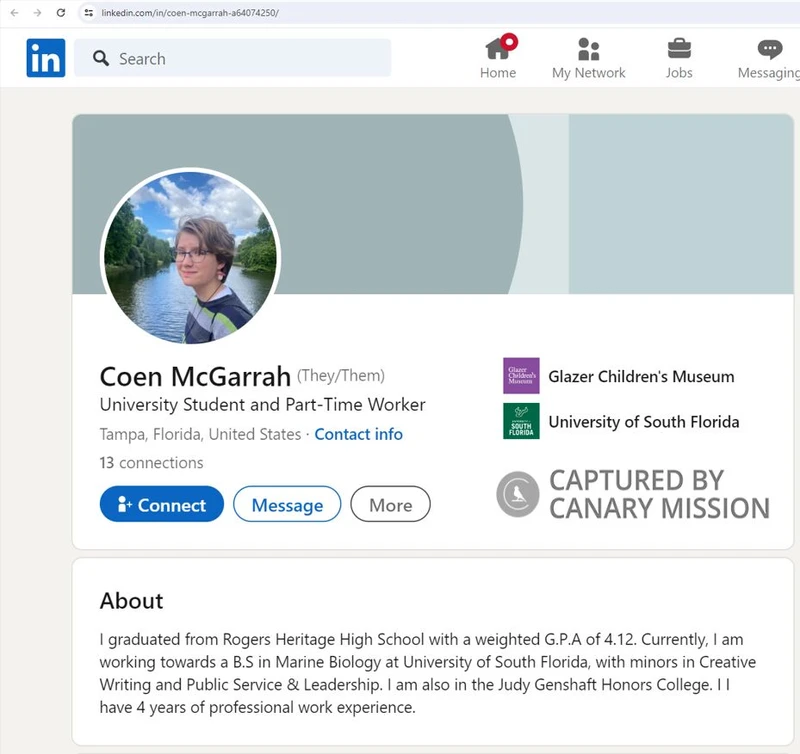The width and height of the screenshot is (800, 754).
Task: Open the Messaging tab
Action: point(769,58)
